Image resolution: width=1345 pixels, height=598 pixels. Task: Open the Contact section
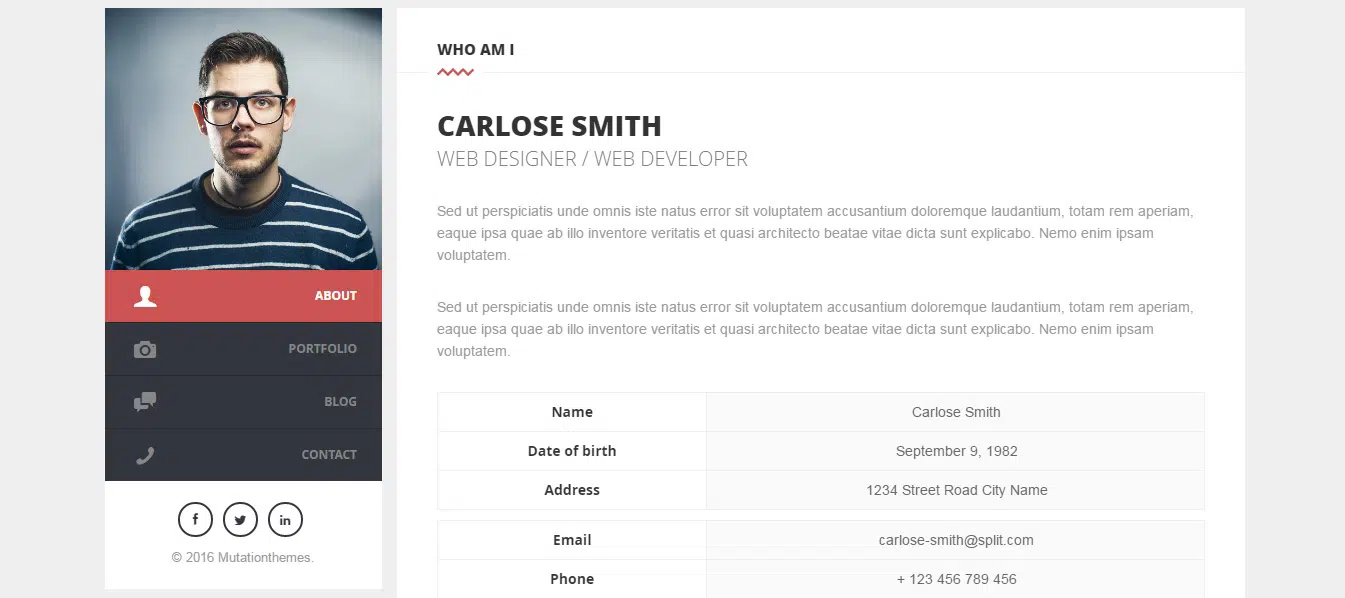point(329,455)
